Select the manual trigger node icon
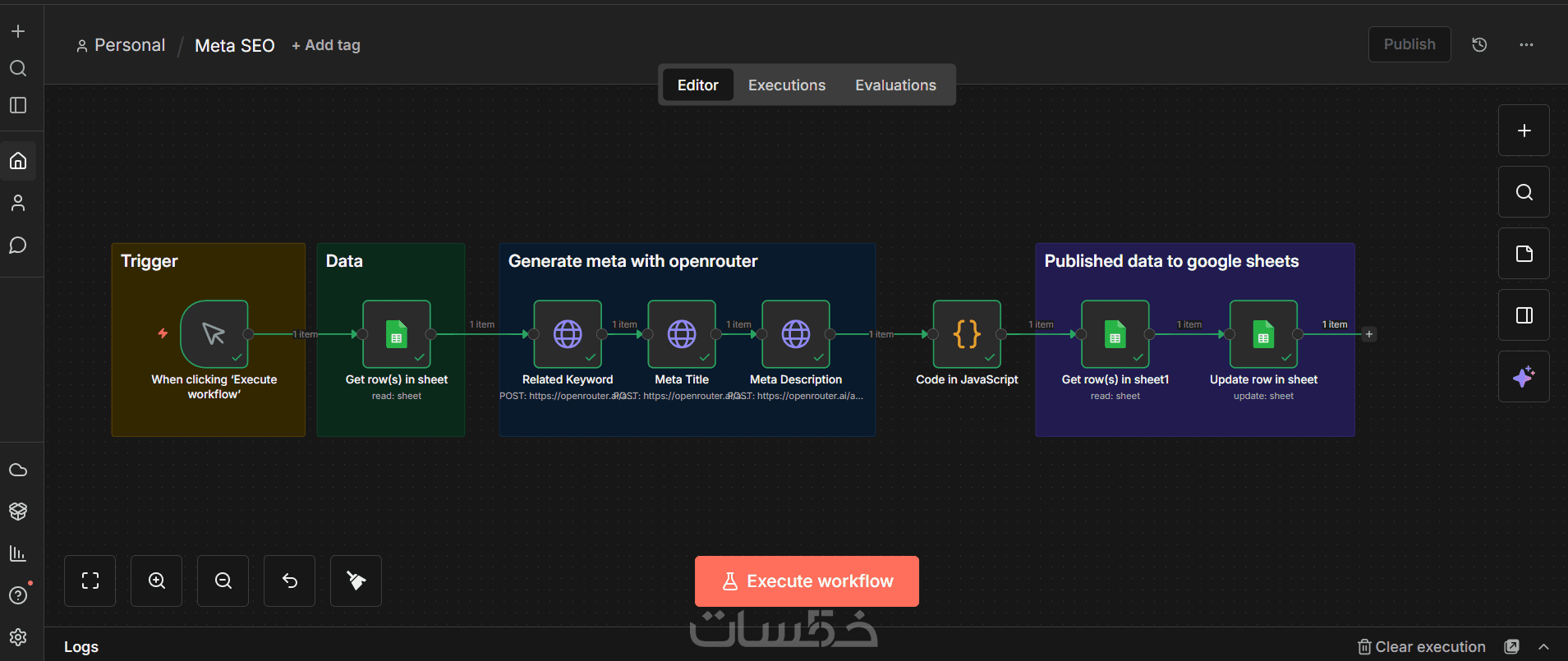The width and height of the screenshot is (1568, 661). click(214, 334)
